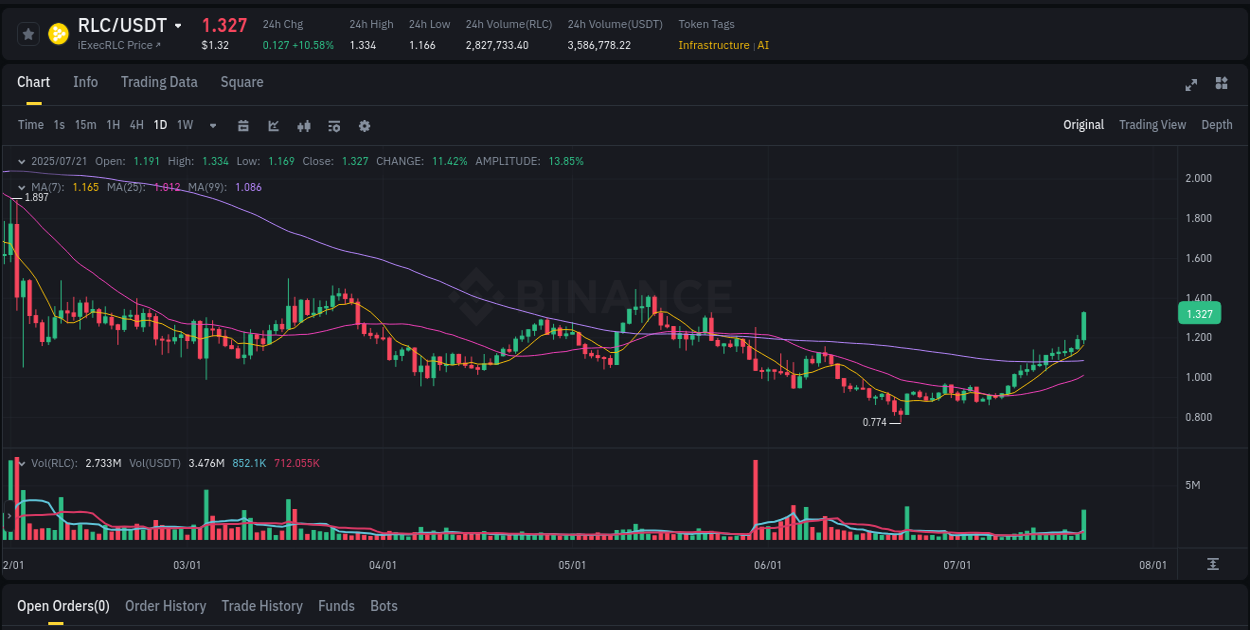Image resolution: width=1250 pixels, height=630 pixels.
Task: Open the indicator list settings icon
Action: pos(334,125)
